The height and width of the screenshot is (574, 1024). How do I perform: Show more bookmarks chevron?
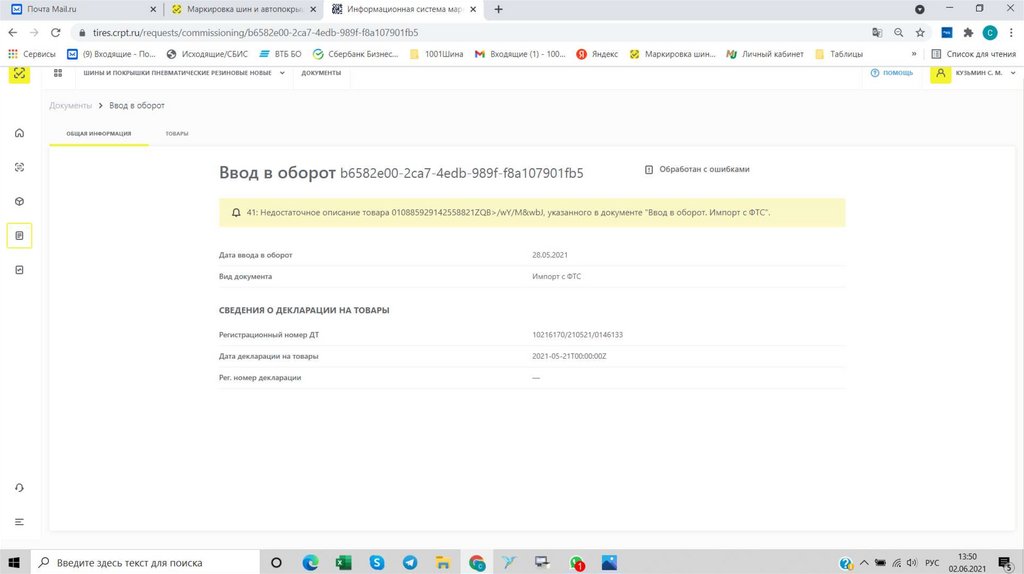click(914, 54)
